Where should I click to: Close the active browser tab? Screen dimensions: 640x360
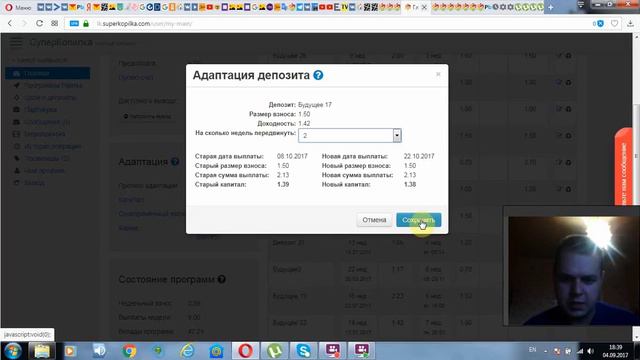click(x=424, y=7)
